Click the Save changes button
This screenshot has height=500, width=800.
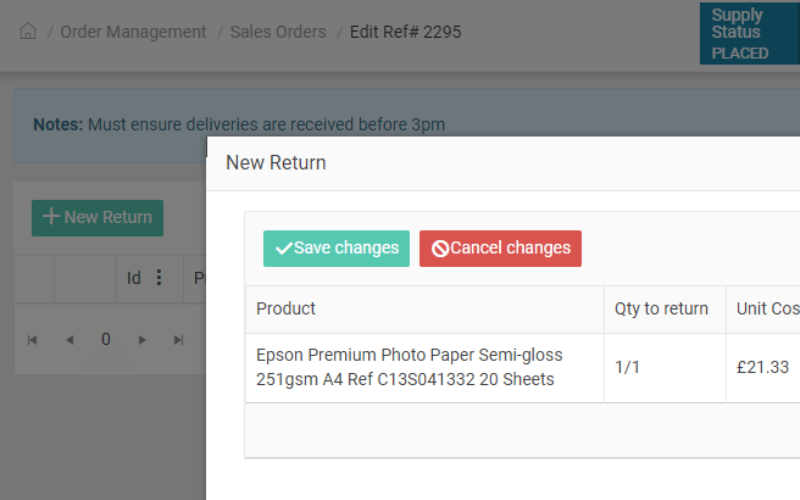tap(336, 248)
